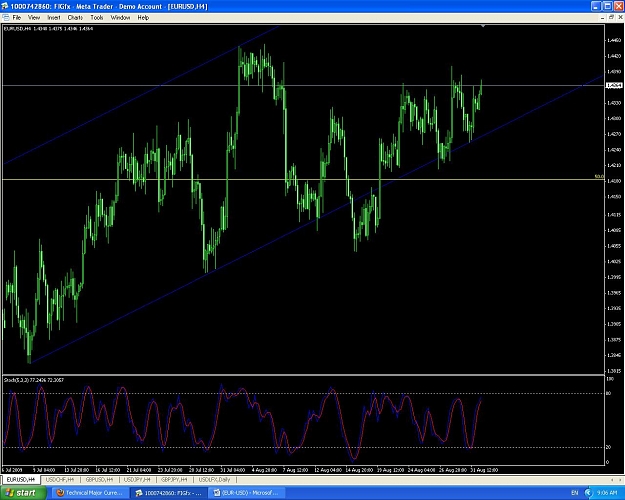
Task: Open the Help menu
Action: [x=143, y=18]
